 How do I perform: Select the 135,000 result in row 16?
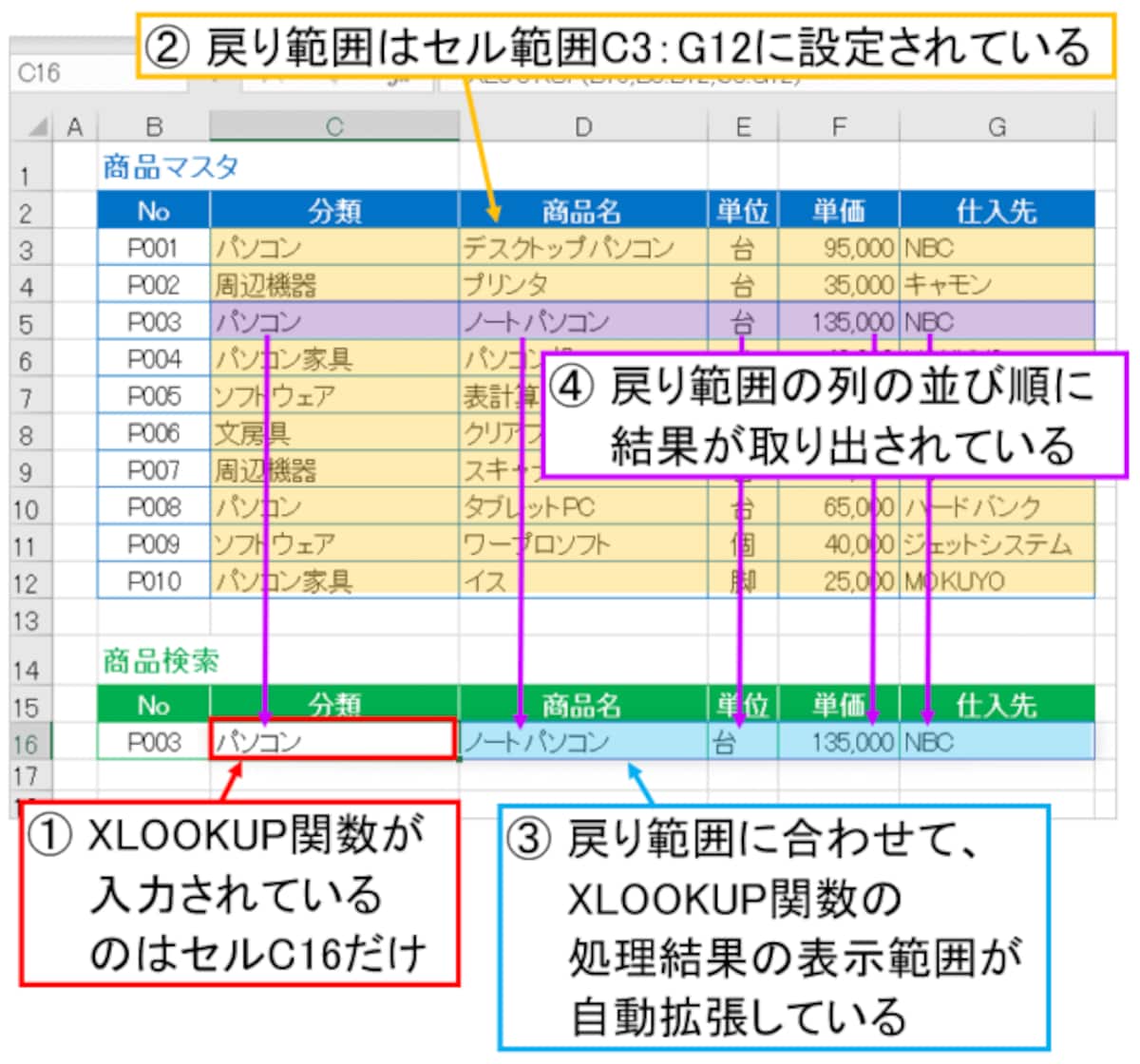840,742
